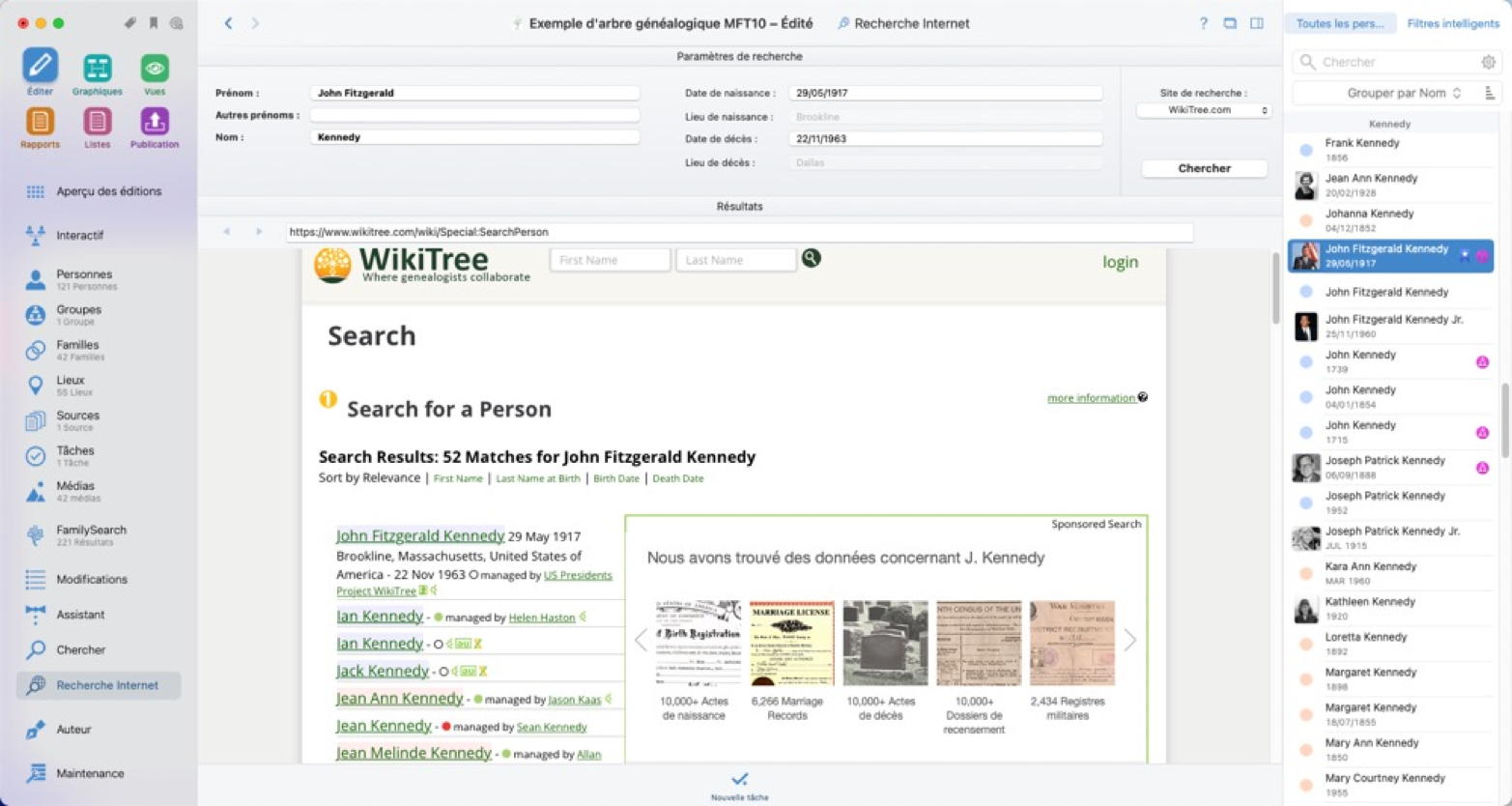1512x806 pixels.
Task: Open Tâches in the sidebar
Action: (99, 456)
